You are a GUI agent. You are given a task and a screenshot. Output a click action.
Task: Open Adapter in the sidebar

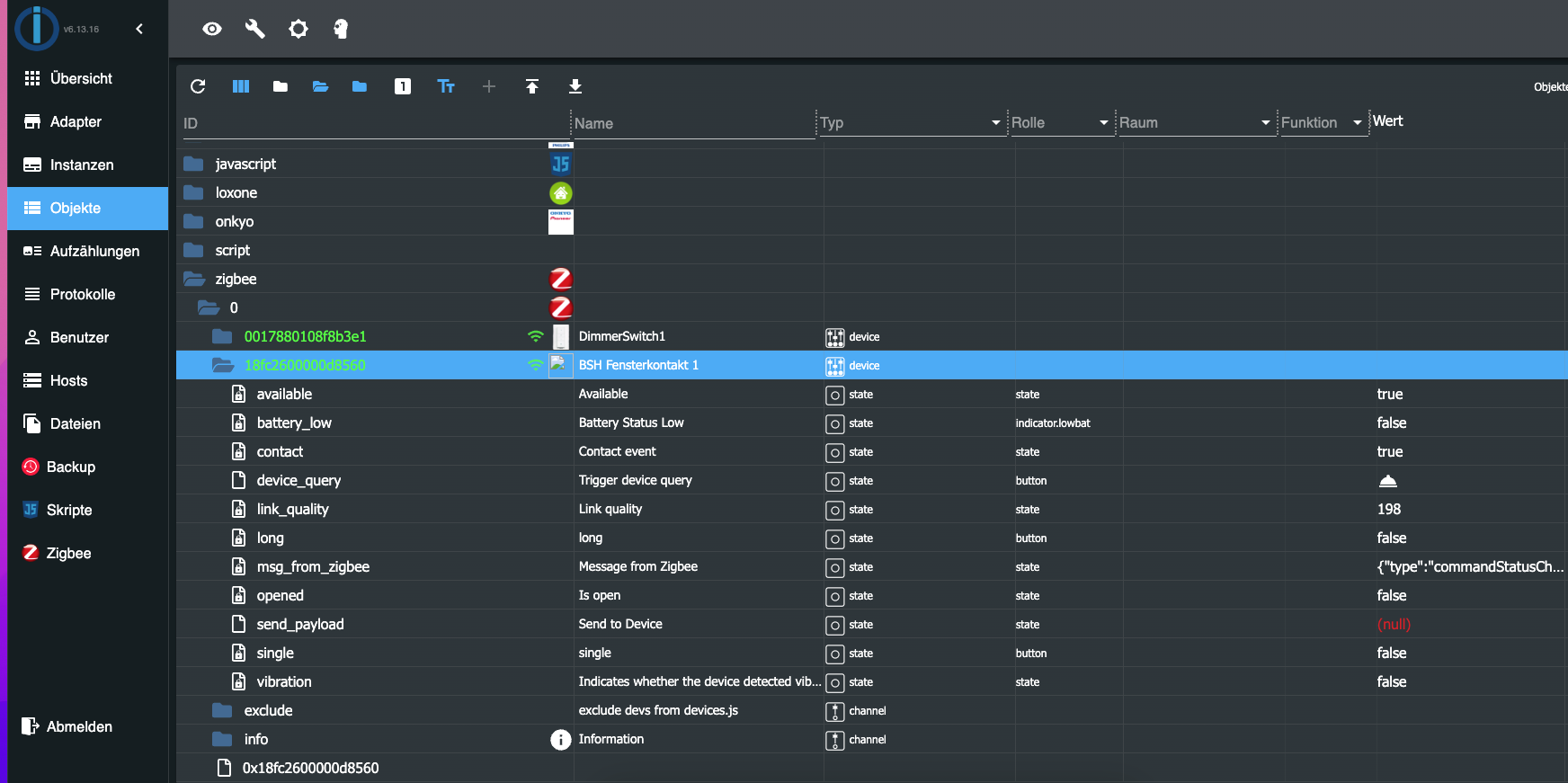click(76, 121)
